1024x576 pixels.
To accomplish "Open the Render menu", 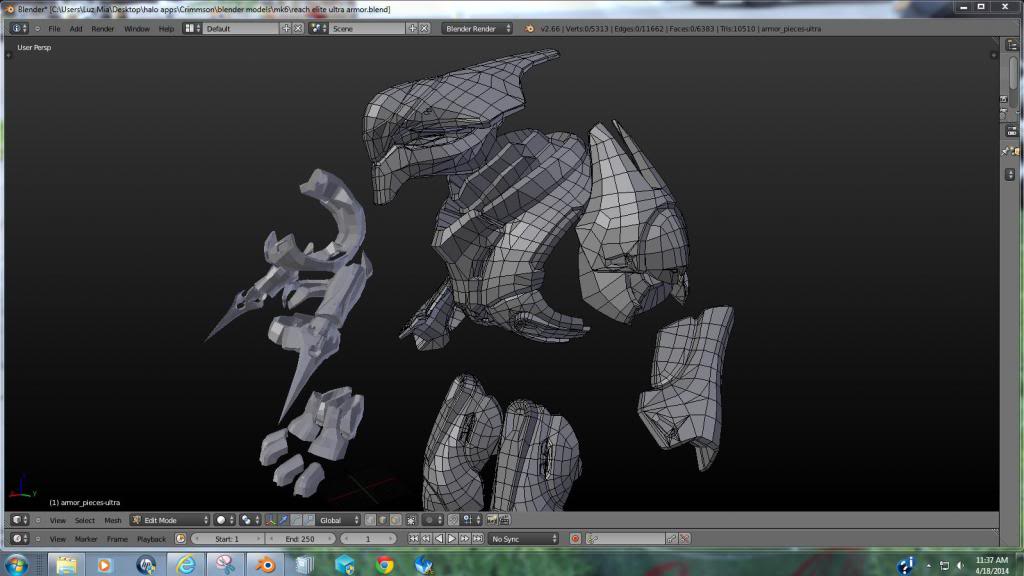I will (x=103, y=29).
